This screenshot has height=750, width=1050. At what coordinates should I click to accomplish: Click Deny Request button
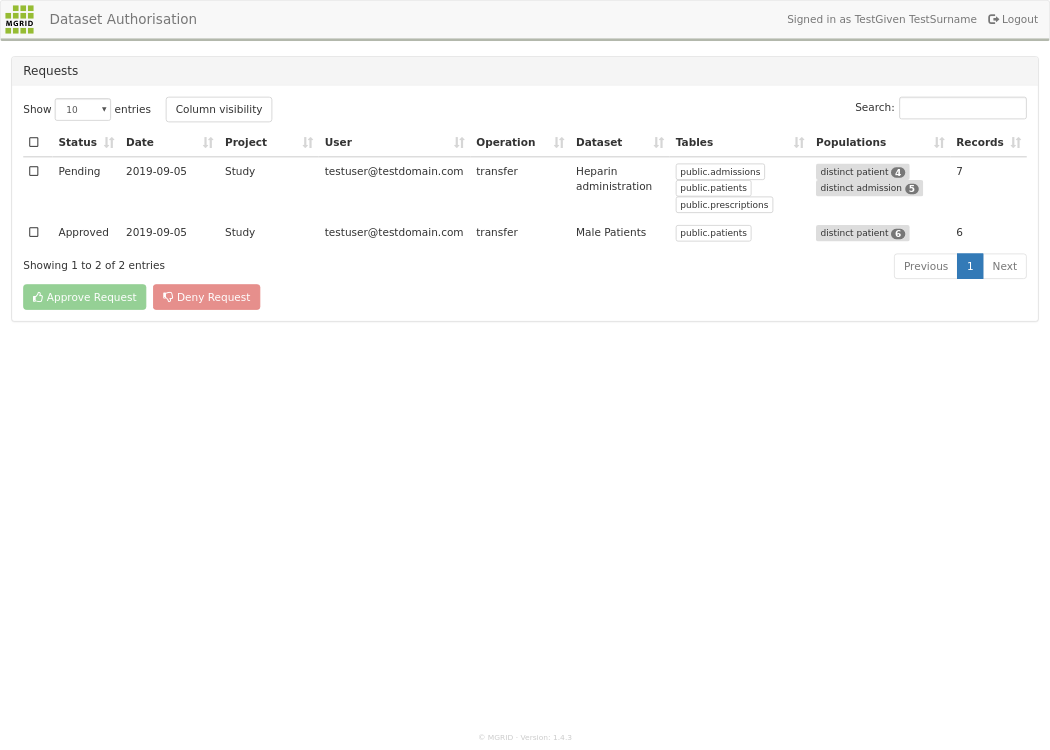point(206,297)
